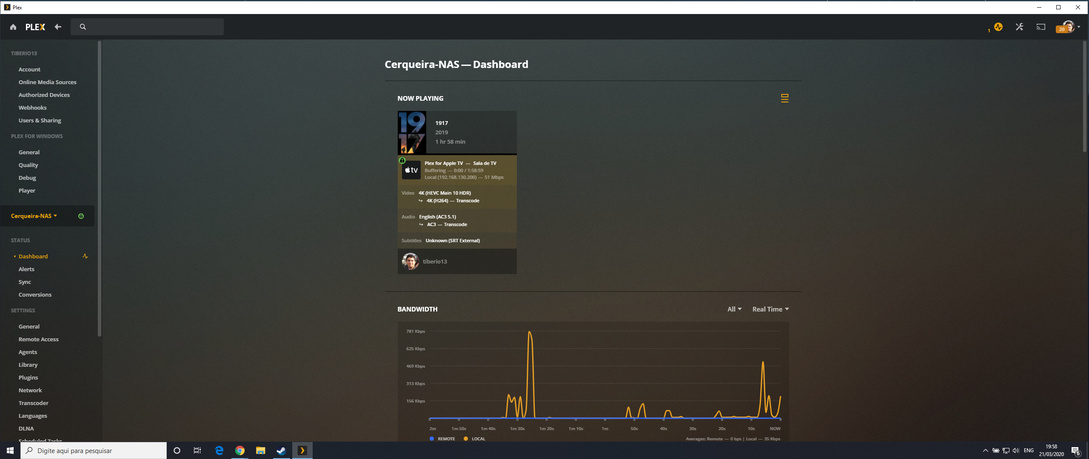The height and width of the screenshot is (459, 1089).
Task: Click the main page scrollbar
Action: tap(1086, 97)
